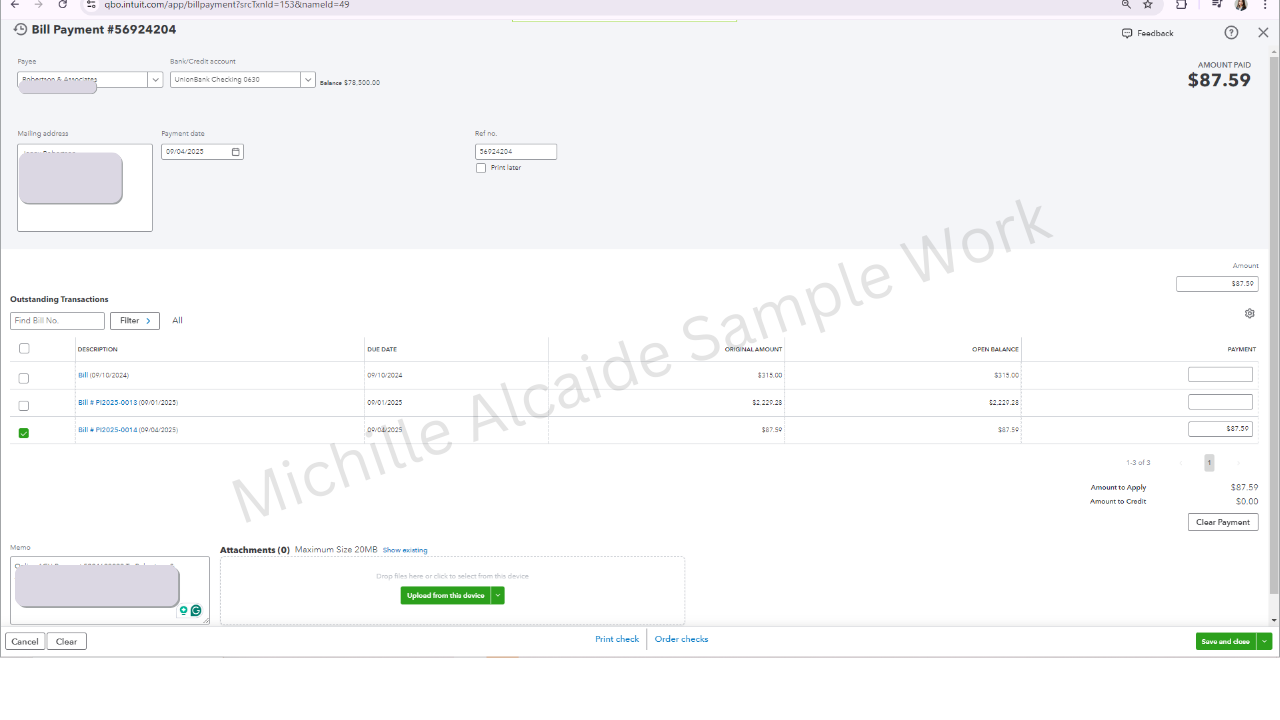Click the Show existing attachments link
This screenshot has width=1280, height=720.
tap(405, 550)
